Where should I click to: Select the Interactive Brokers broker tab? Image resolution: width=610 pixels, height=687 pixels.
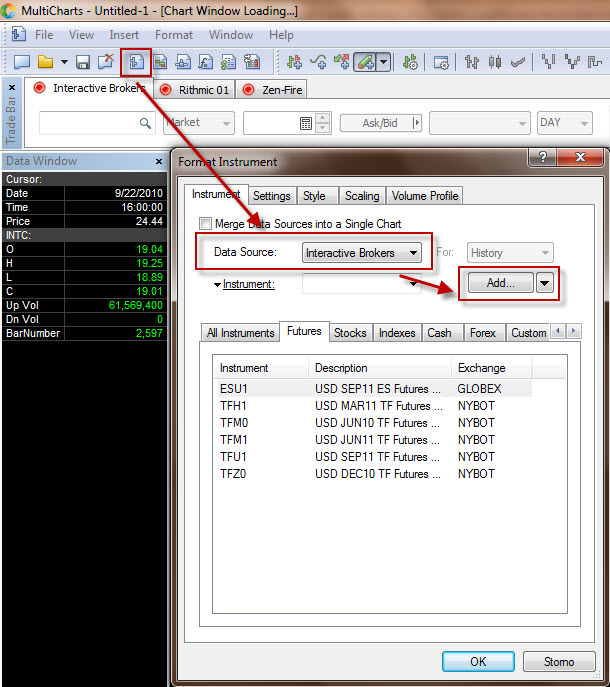[x=89, y=89]
